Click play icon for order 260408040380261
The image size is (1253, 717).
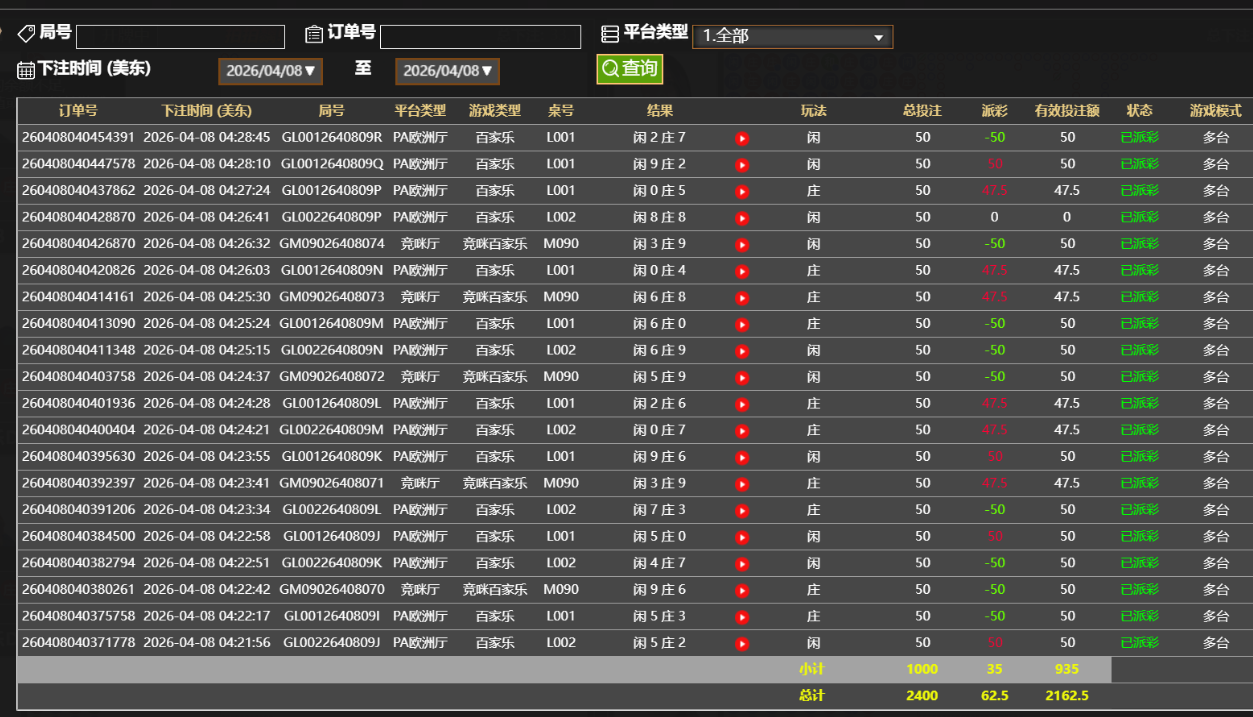(x=742, y=590)
